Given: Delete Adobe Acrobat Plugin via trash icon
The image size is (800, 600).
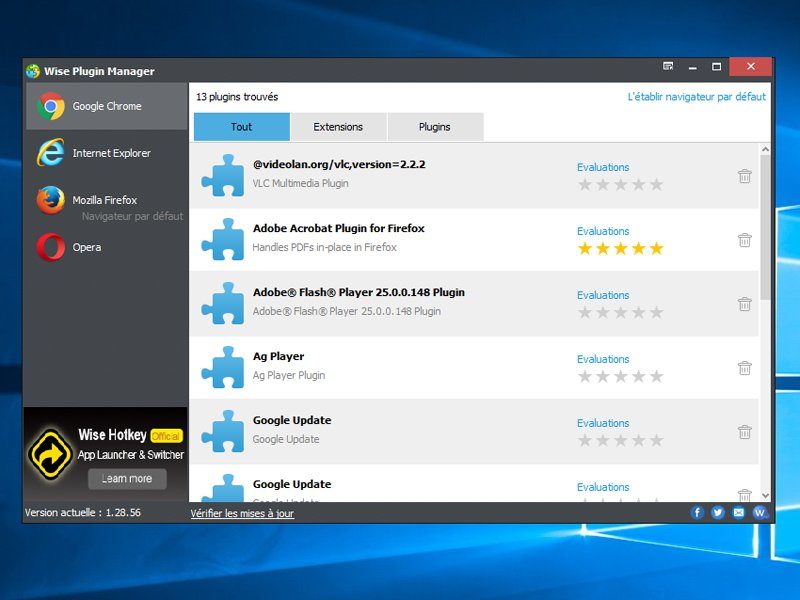Looking at the screenshot, I should [x=744, y=240].
